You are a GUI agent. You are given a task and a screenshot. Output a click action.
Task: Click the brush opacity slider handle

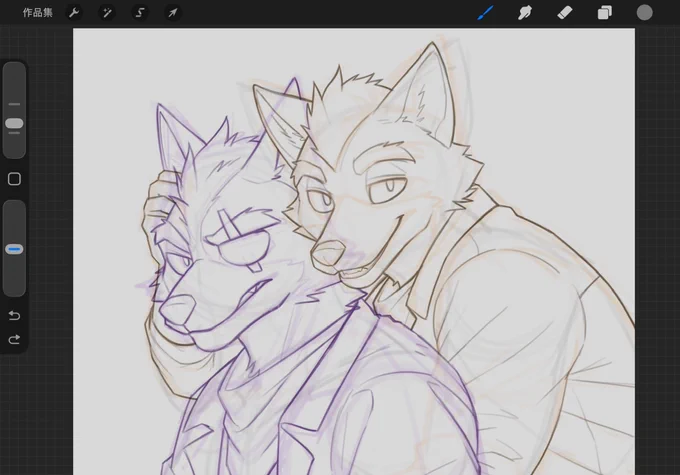click(x=14, y=249)
